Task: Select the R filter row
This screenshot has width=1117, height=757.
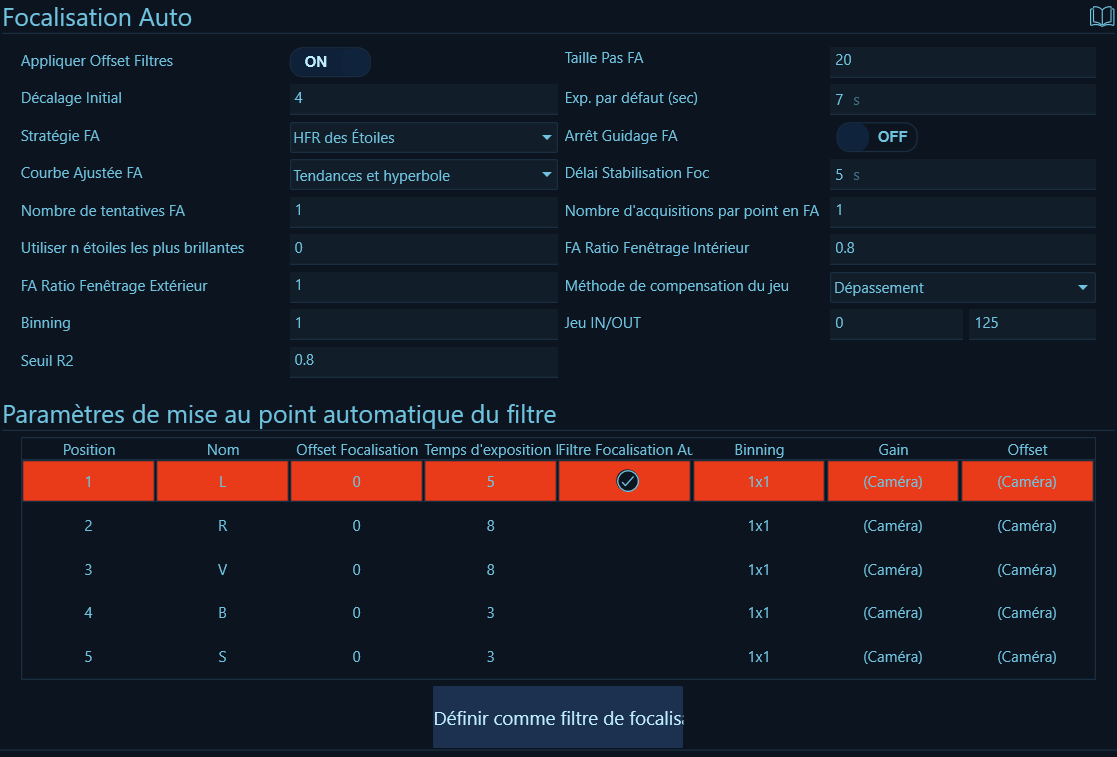Action: click(223, 526)
